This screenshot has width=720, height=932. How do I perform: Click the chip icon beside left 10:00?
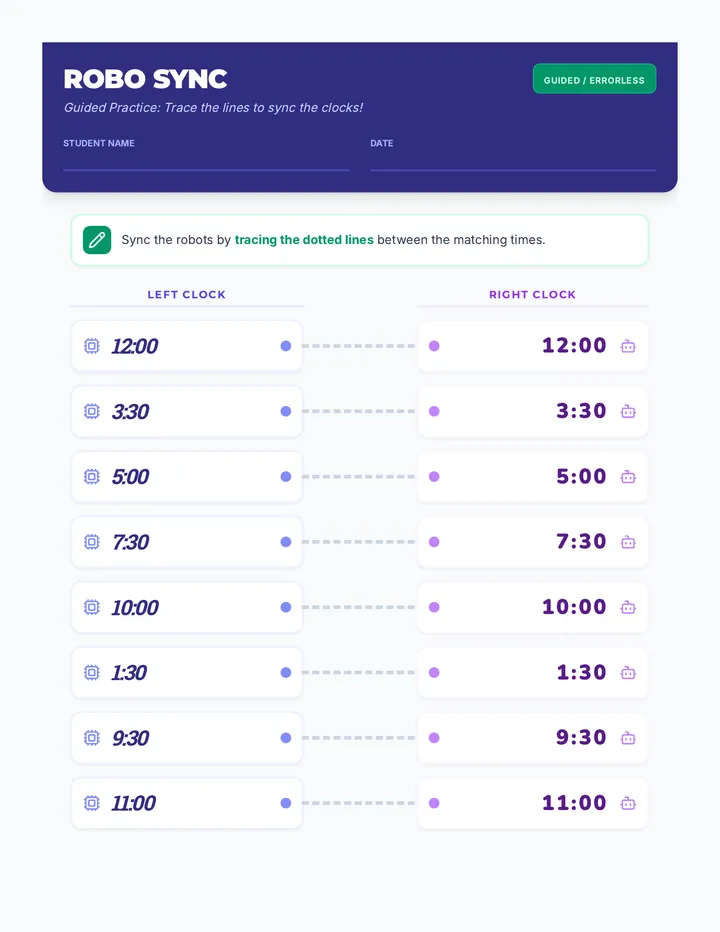point(92,607)
